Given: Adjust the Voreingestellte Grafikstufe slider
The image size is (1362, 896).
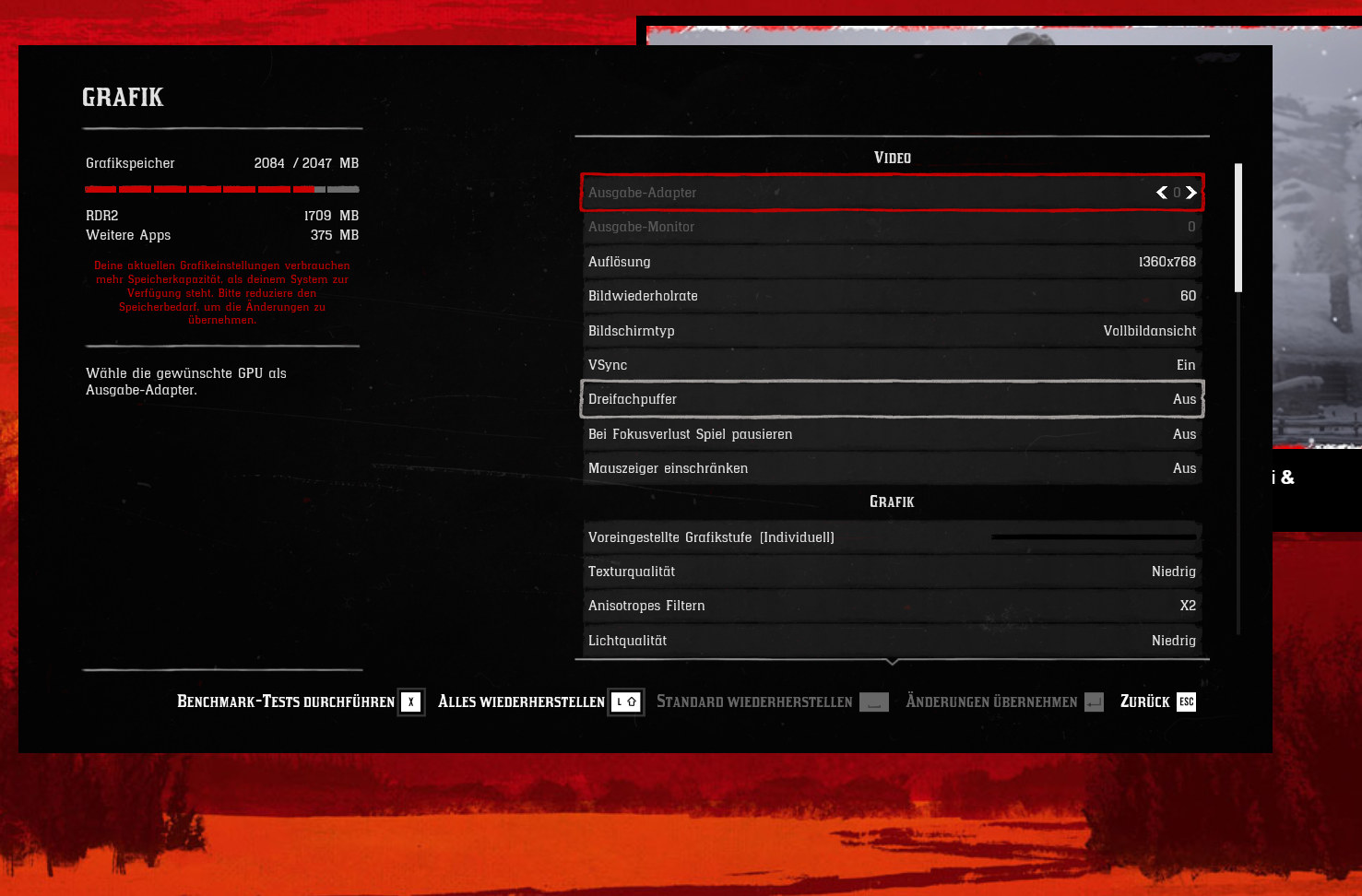Looking at the screenshot, I should coord(1093,536).
